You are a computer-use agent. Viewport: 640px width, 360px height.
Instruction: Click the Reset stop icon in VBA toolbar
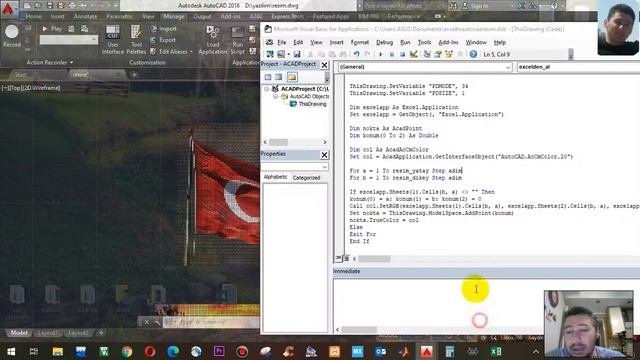402,54
